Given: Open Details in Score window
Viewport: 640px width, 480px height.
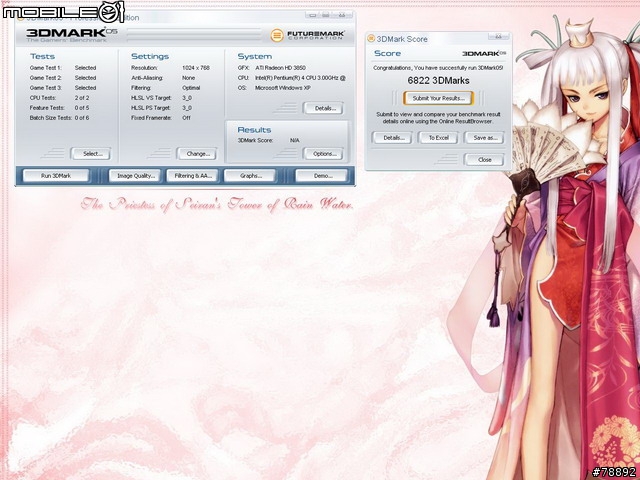Looking at the screenshot, I should (392, 138).
